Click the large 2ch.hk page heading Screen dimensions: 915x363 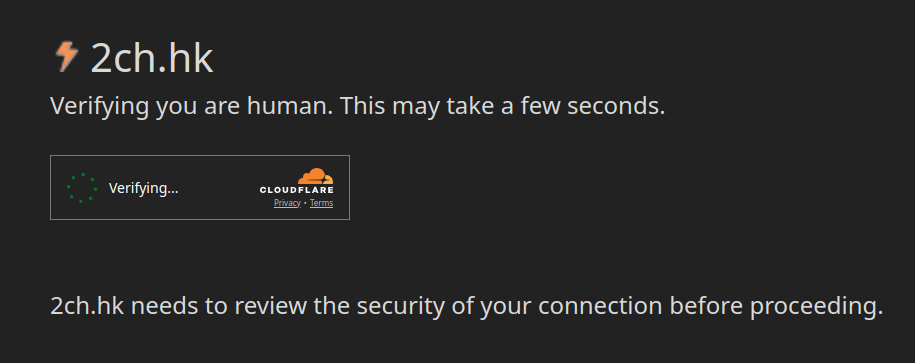pyautogui.click(x=152, y=58)
